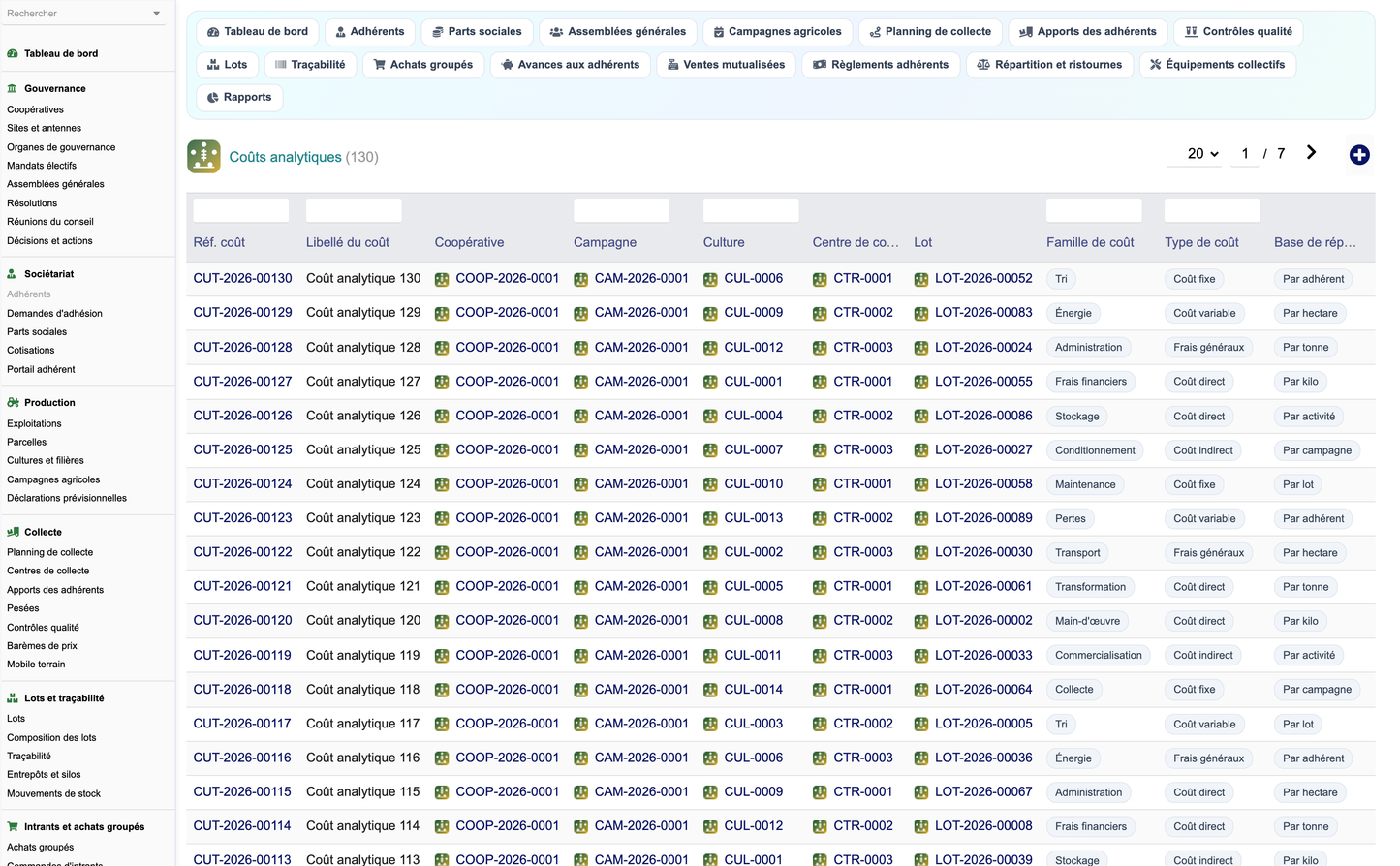This screenshot has width=1400, height=866.
Task: Click the Coûts analytiques module icon
Action: click(x=203, y=156)
